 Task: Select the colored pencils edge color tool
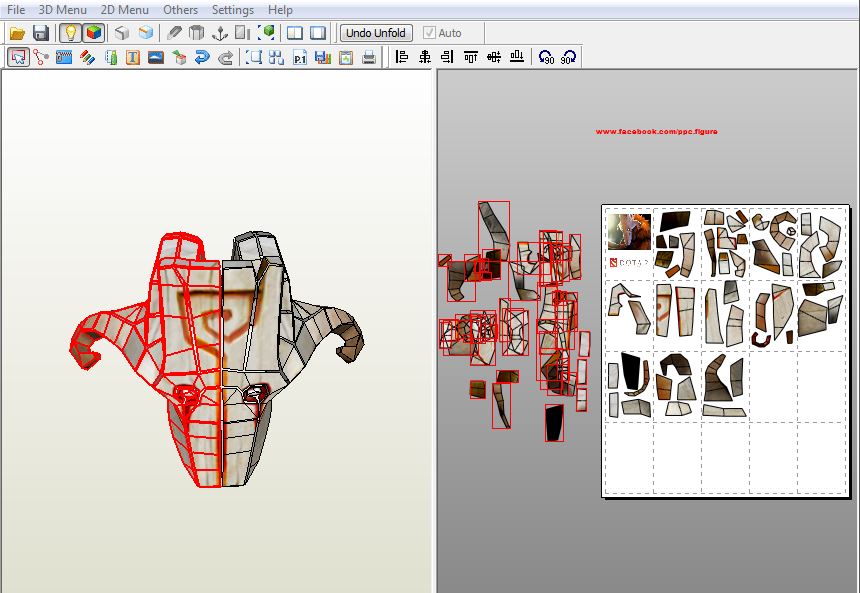(x=87, y=57)
